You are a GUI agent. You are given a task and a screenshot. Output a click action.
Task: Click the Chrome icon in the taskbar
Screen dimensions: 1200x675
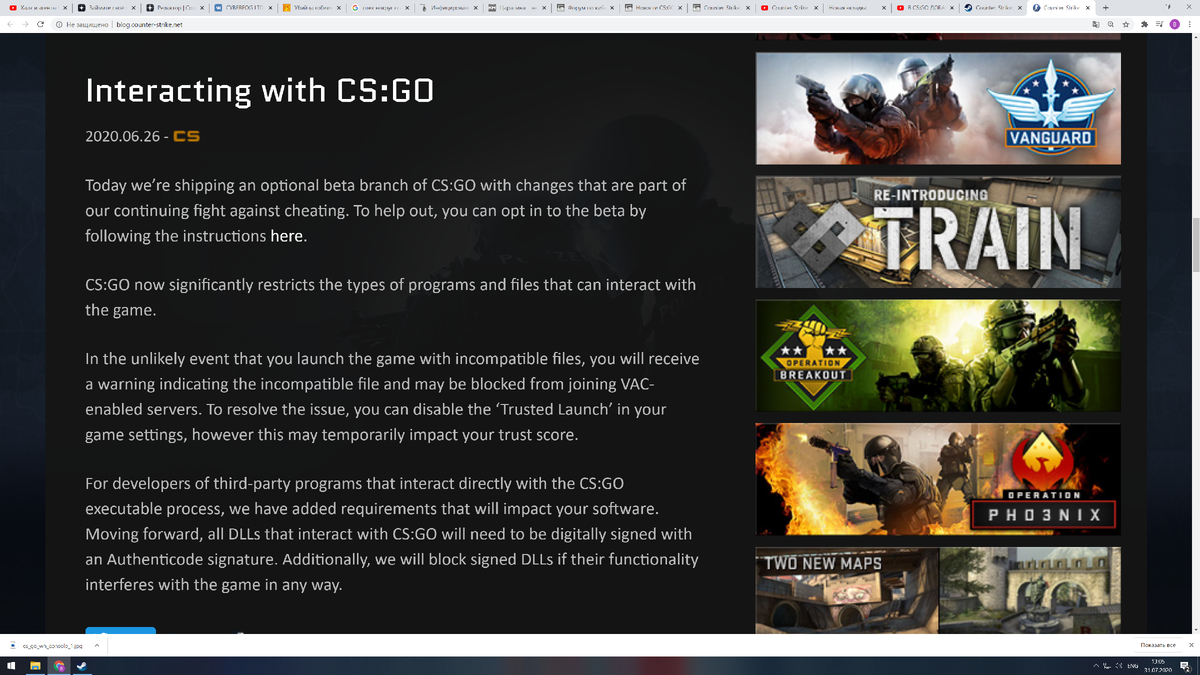[59, 666]
